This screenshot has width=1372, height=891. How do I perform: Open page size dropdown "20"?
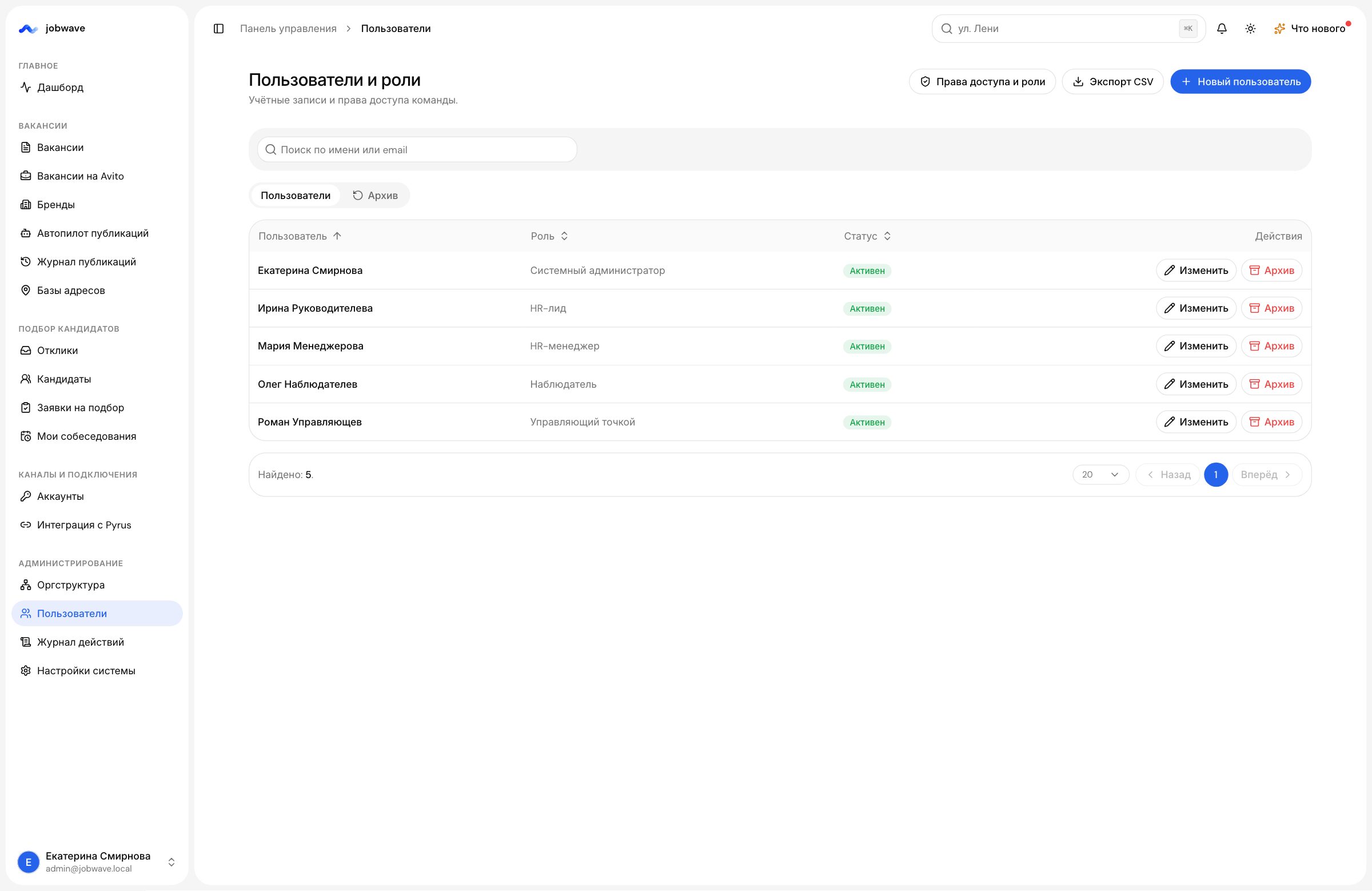pos(1100,474)
